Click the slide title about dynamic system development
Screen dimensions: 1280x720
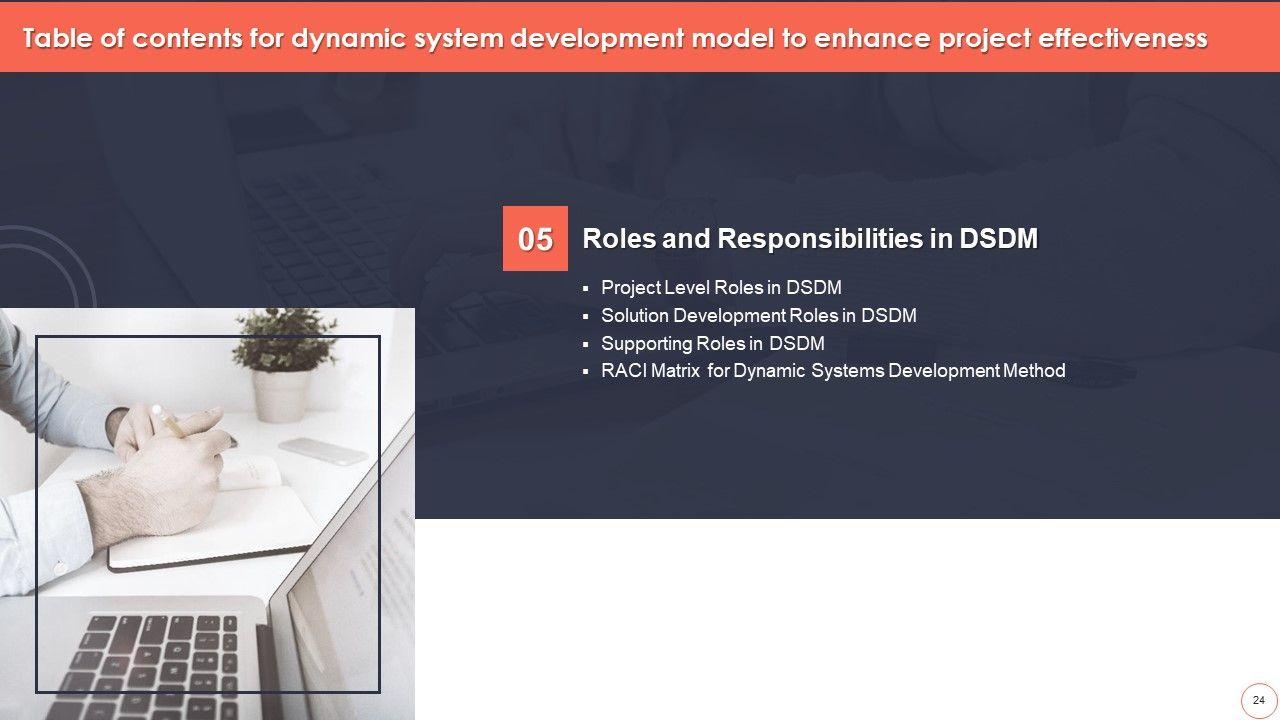(x=615, y=38)
